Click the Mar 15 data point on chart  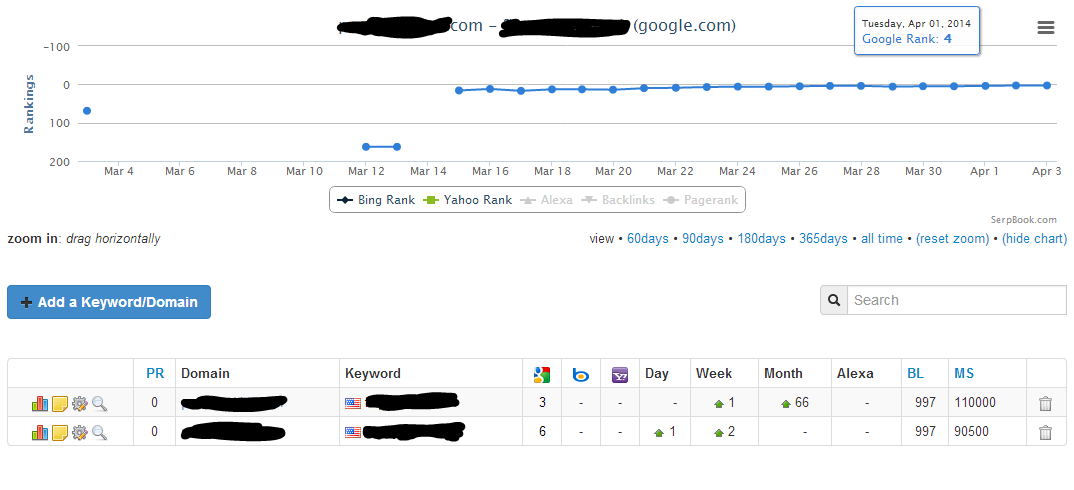(459, 90)
